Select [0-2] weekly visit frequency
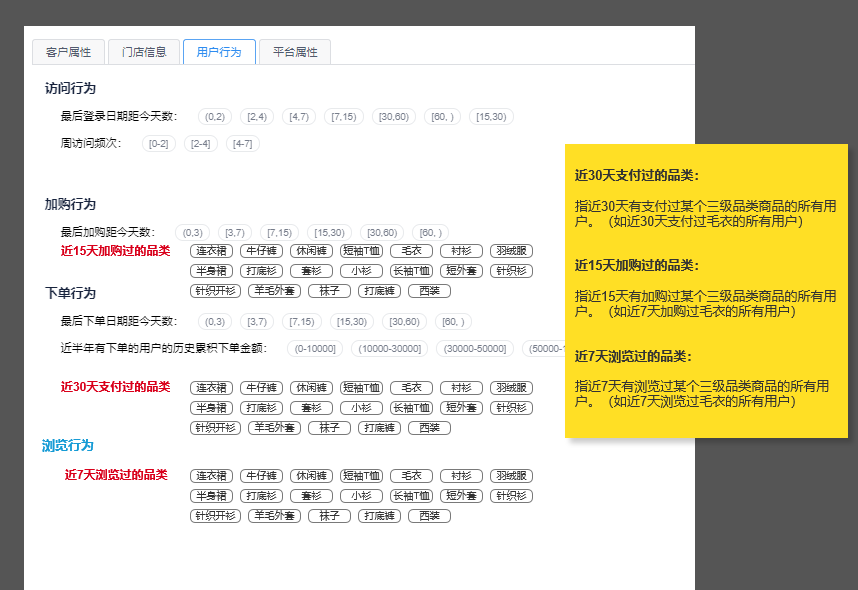Viewport: 858px width, 590px height. point(159,144)
